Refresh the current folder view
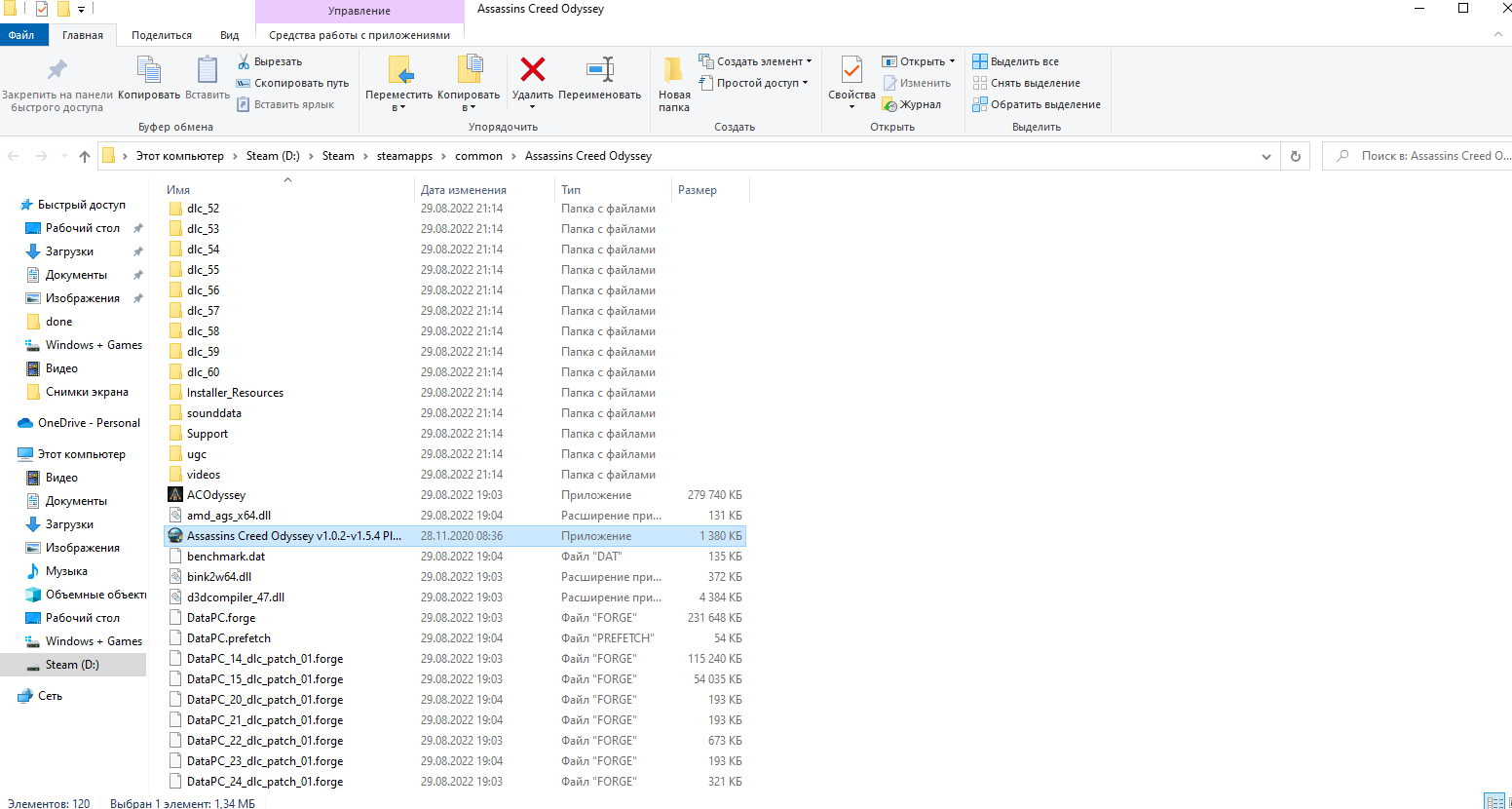1512x809 pixels. pos(1295,156)
